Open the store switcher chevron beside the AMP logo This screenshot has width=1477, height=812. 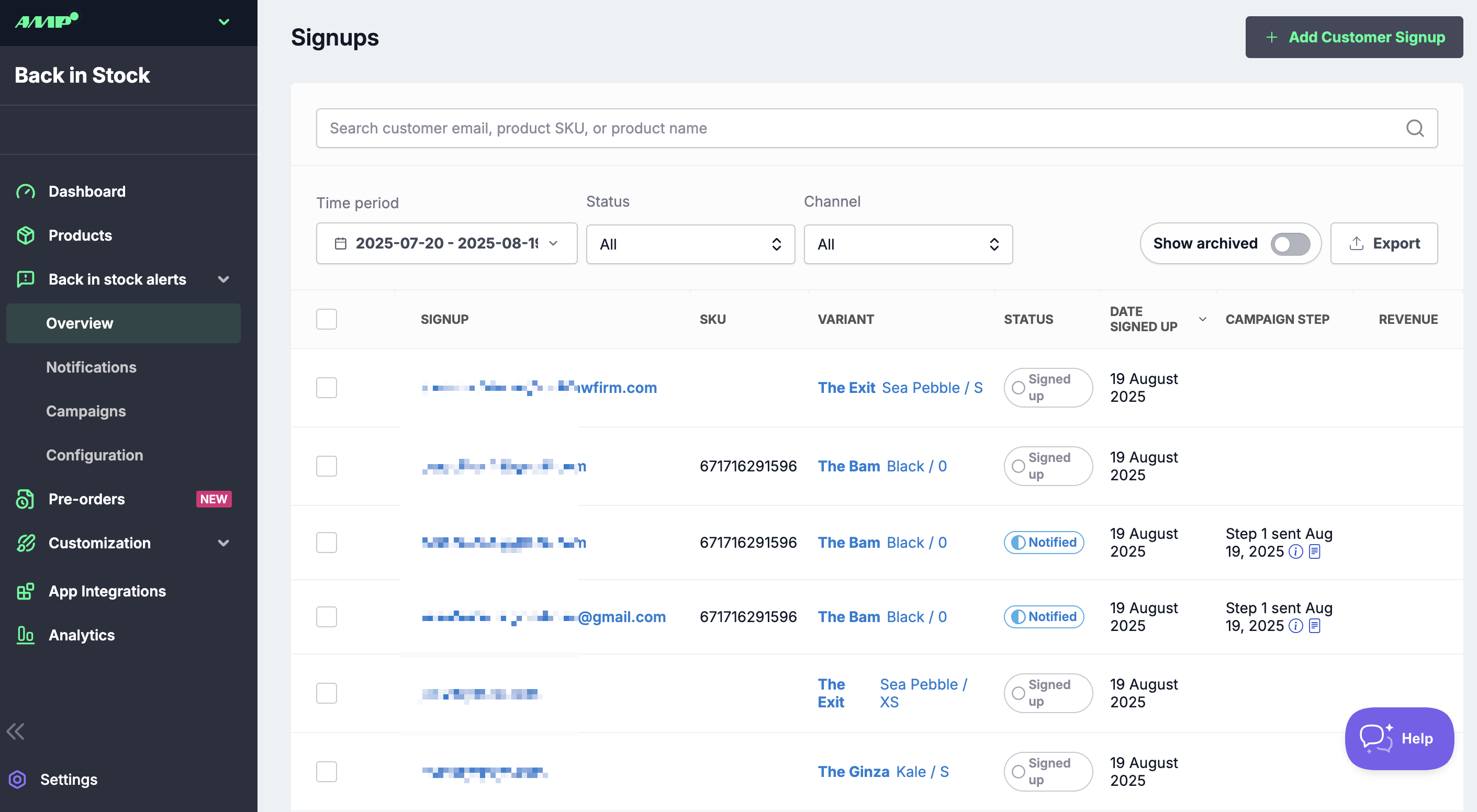tap(223, 22)
